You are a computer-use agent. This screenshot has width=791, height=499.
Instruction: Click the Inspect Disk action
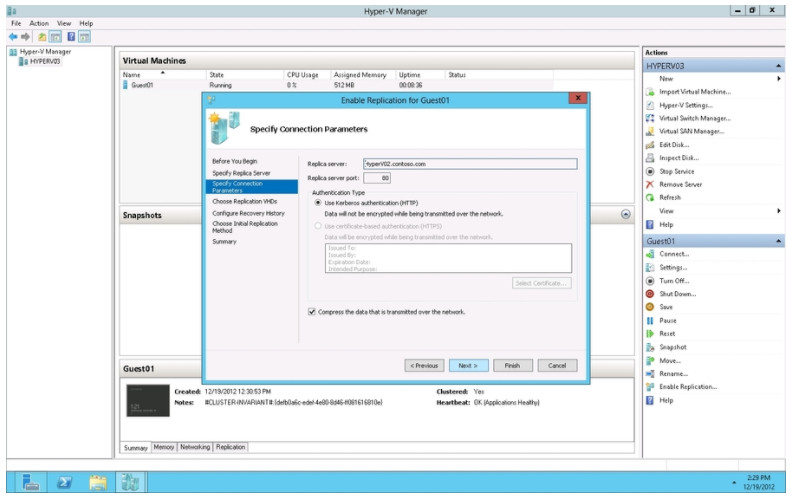(679, 158)
